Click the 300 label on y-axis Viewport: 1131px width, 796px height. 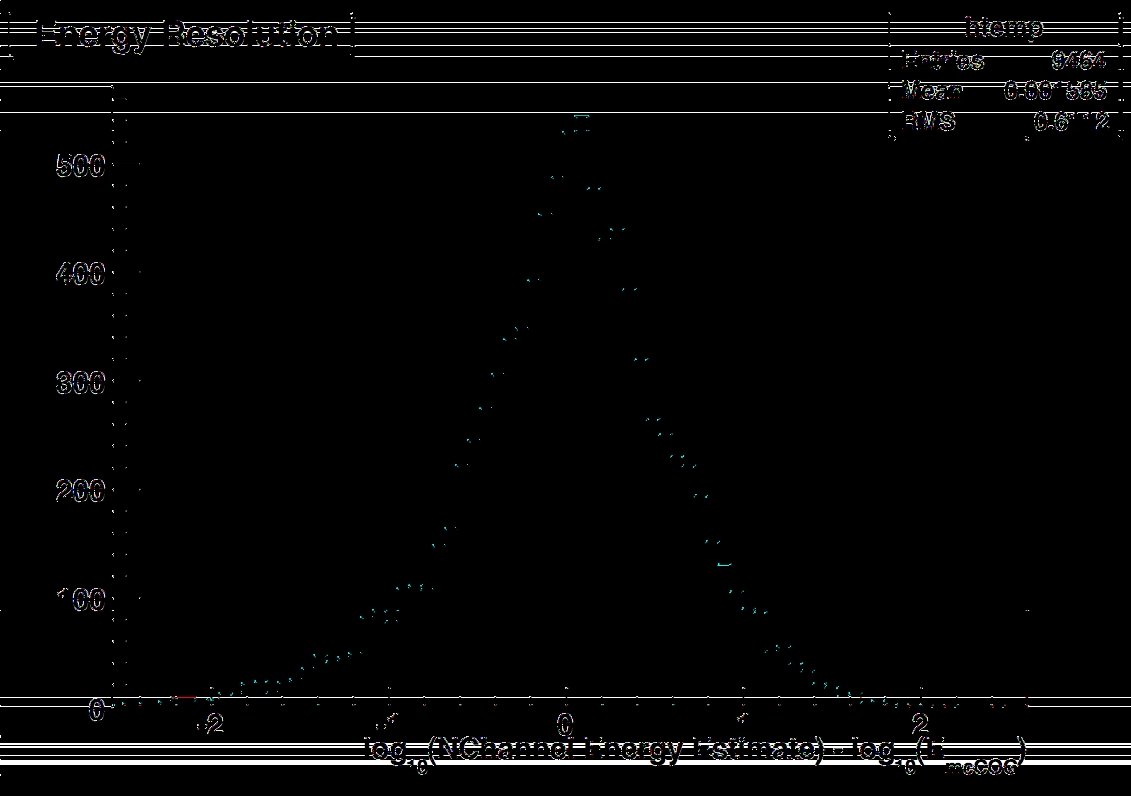coord(80,382)
